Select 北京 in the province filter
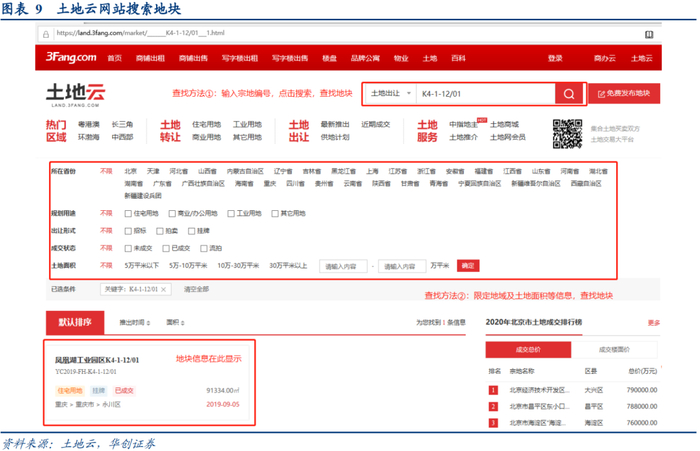The height and width of the screenshot is (451, 700). tap(130, 171)
